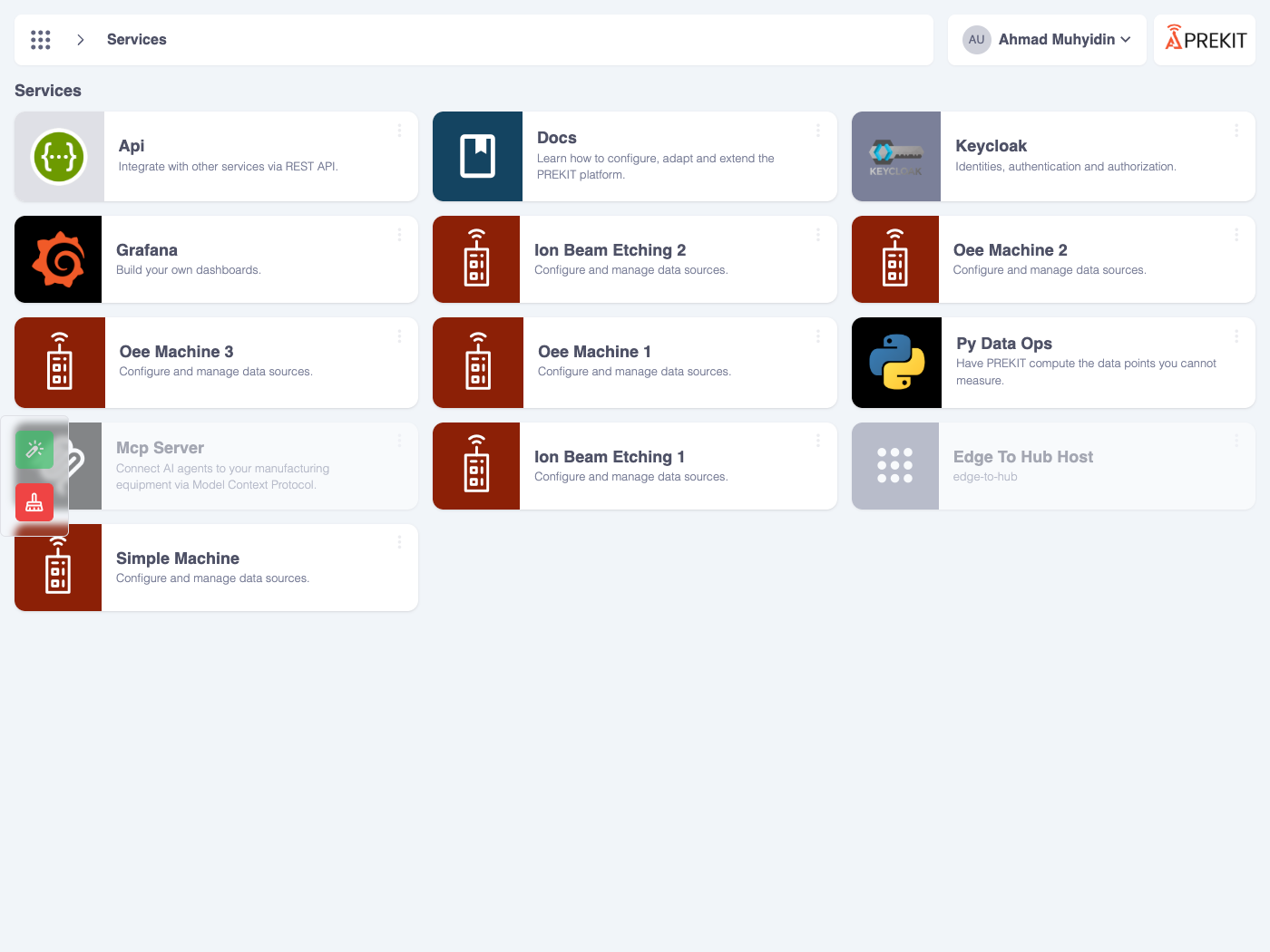Viewport: 1270px width, 952px height.
Task: Click 'Build your own dashboards.' text
Action: (189, 270)
